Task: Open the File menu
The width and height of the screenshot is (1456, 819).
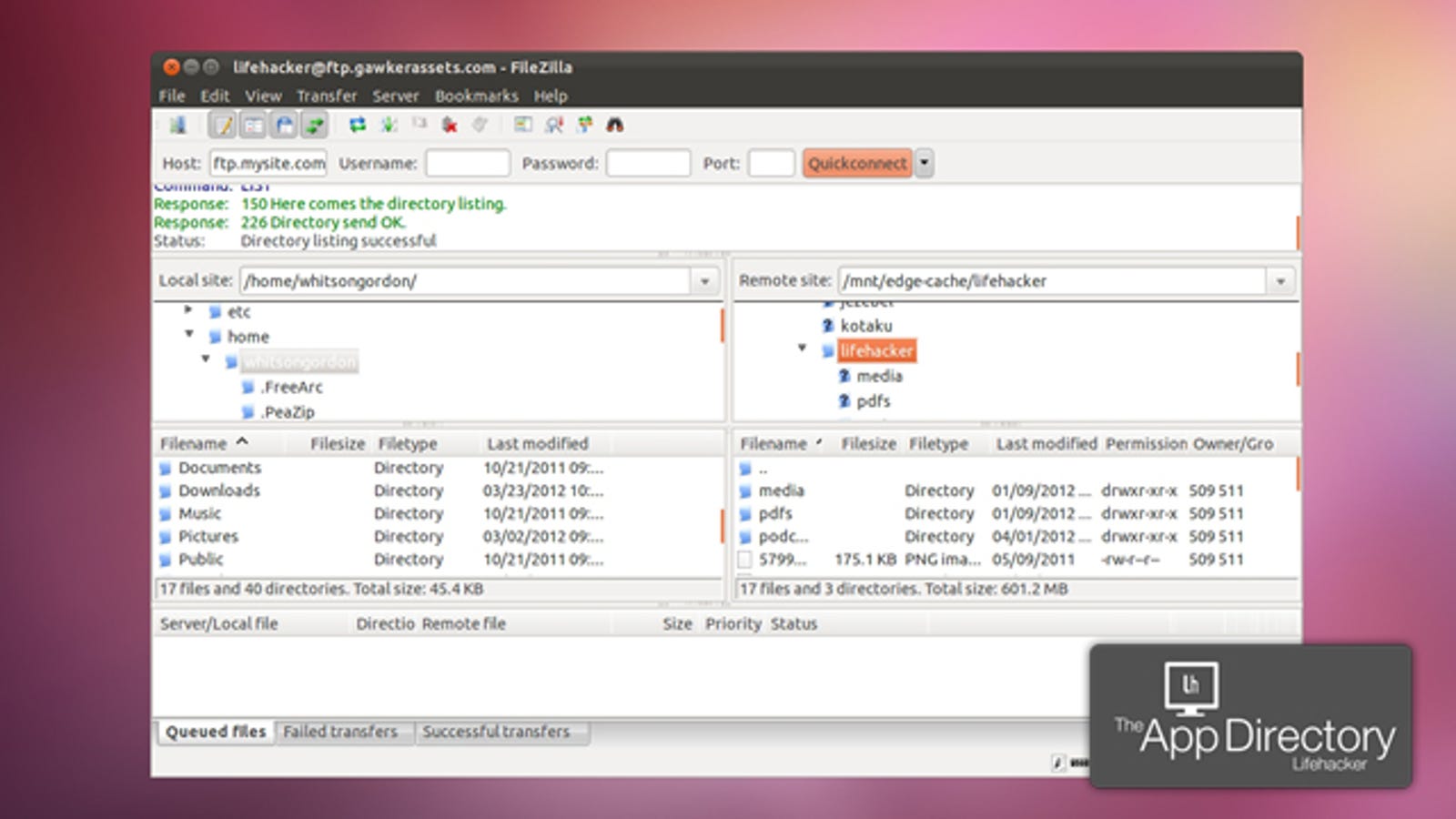Action: pyautogui.click(x=172, y=96)
